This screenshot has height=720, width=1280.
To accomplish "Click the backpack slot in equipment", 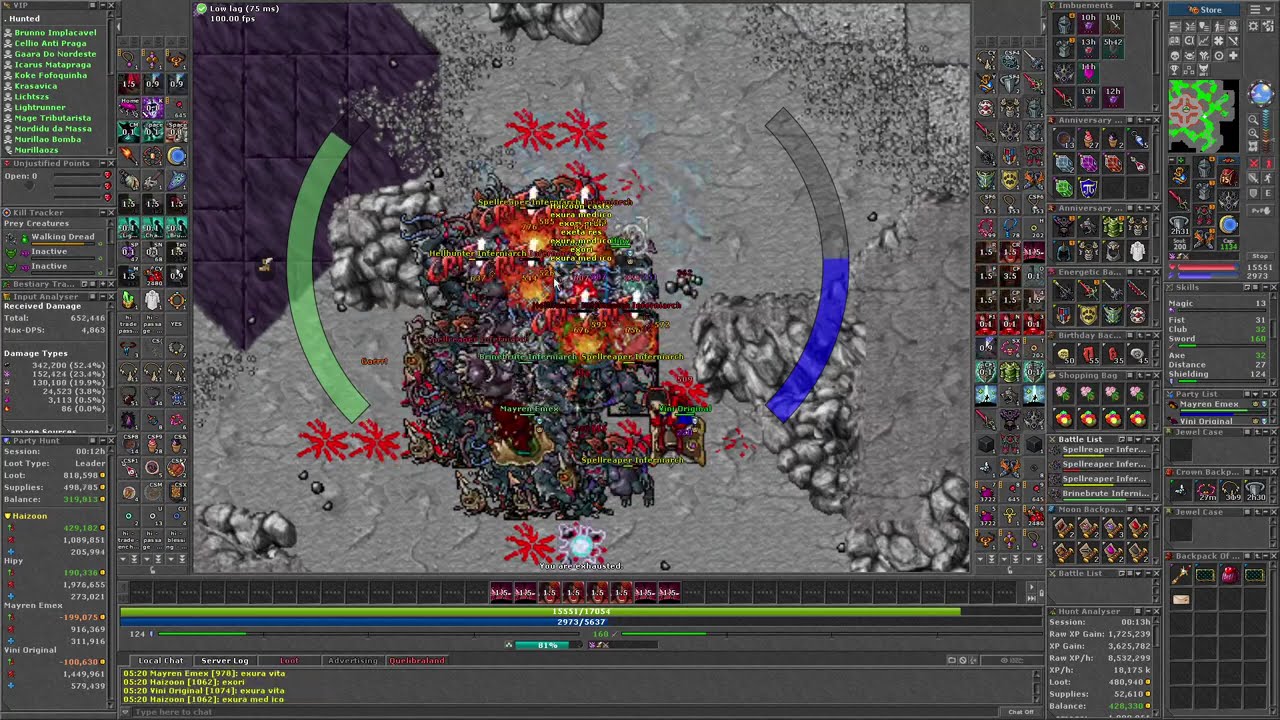I will [x=1228, y=175].
